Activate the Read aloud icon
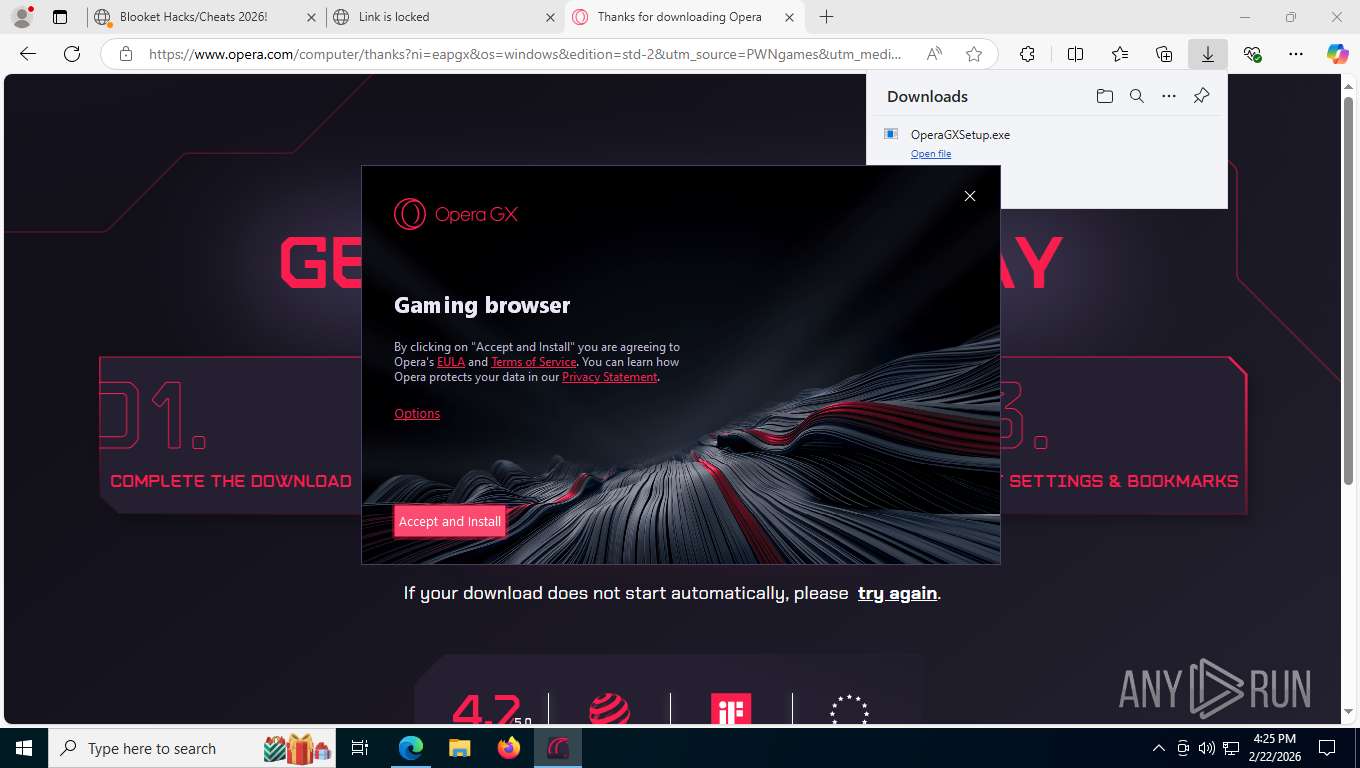 (934, 54)
